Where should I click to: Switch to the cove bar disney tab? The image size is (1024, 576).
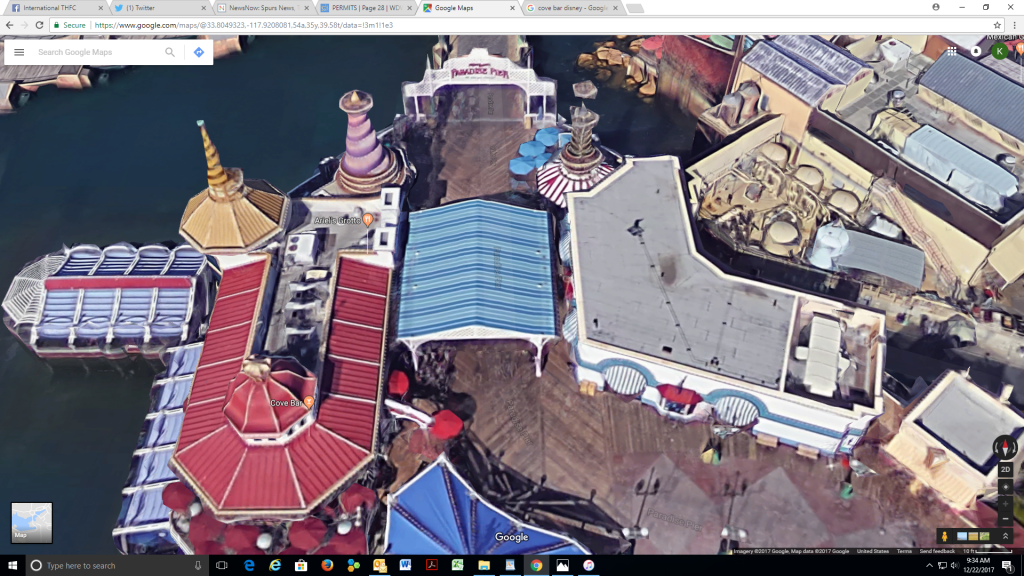click(x=570, y=8)
